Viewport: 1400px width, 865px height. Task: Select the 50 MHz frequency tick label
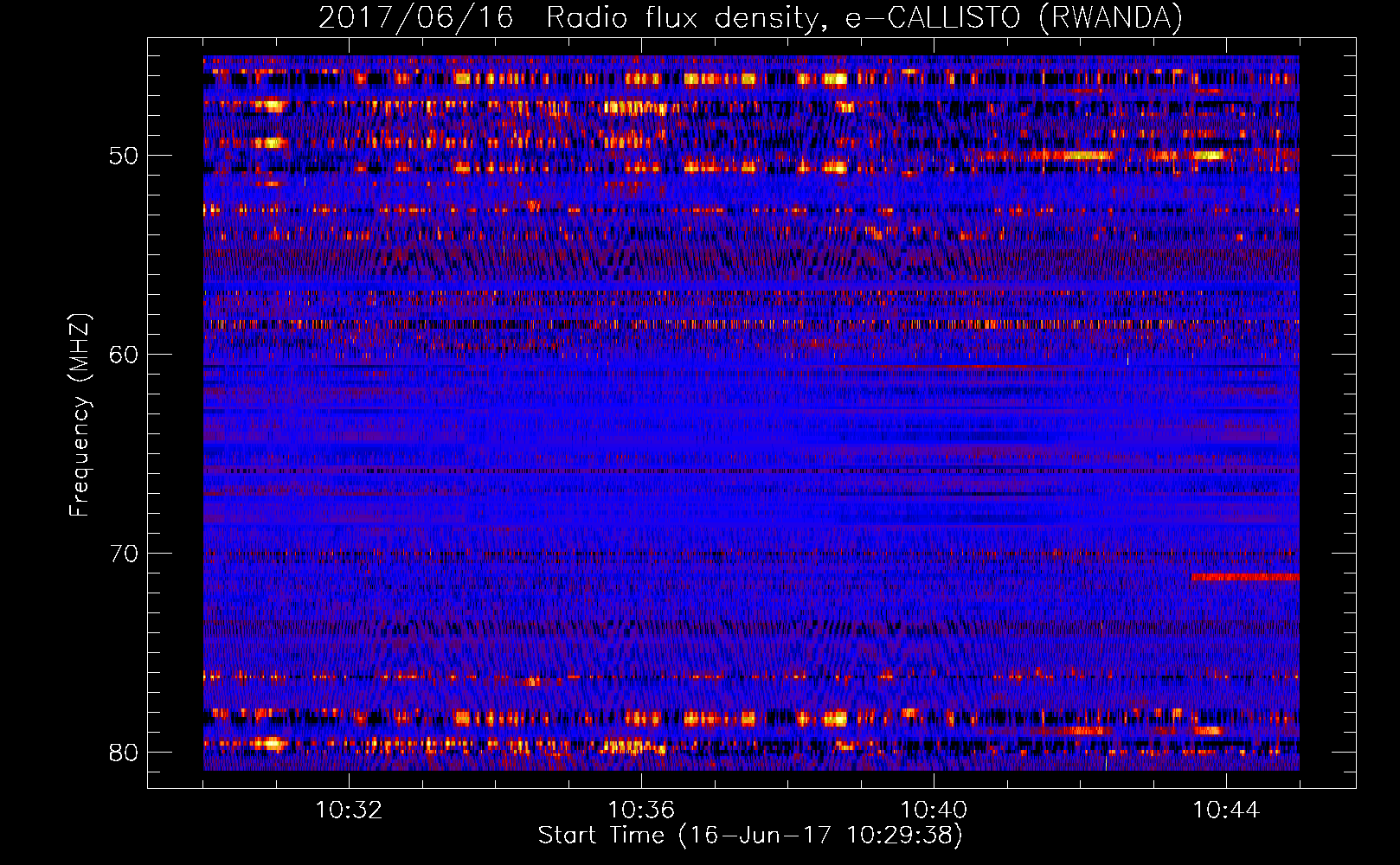click(x=123, y=156)
